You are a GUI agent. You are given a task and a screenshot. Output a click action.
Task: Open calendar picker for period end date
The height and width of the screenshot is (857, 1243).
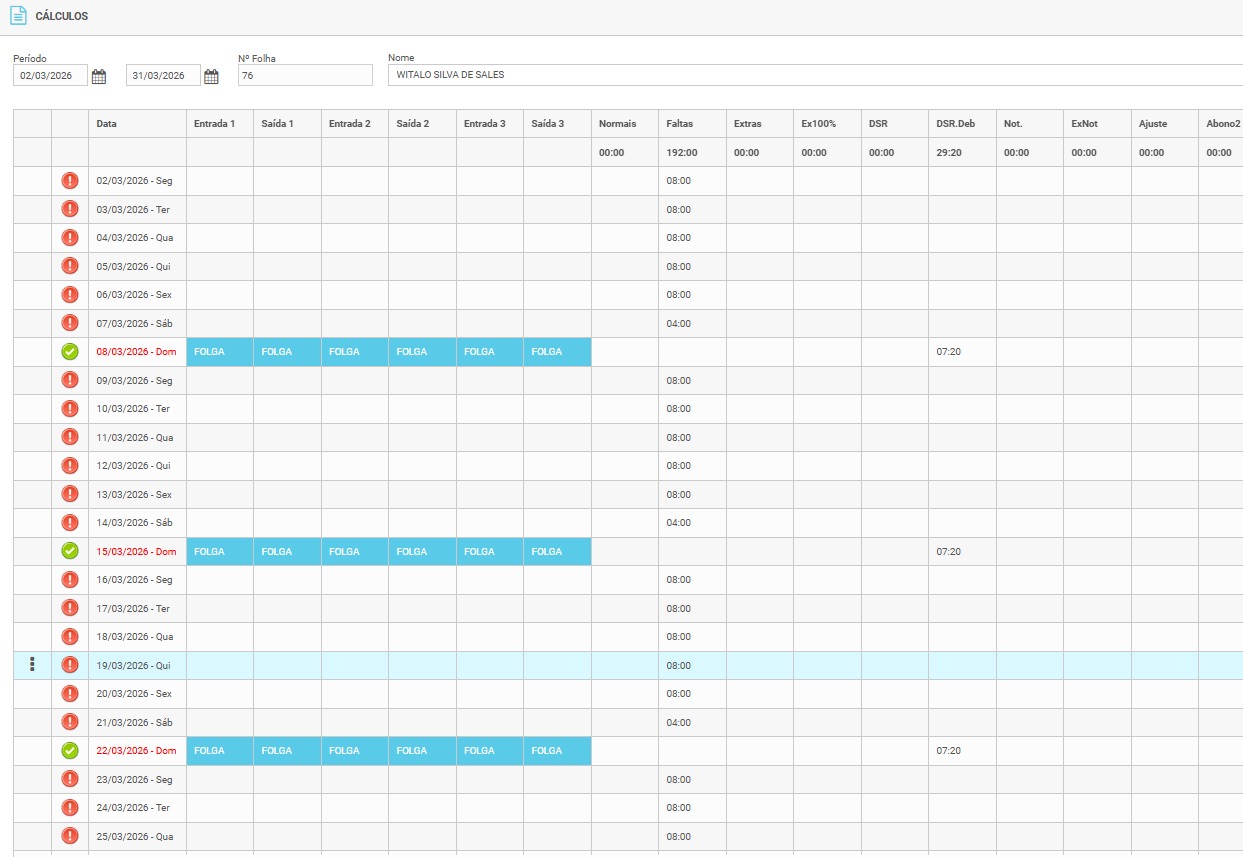[211, 76]
